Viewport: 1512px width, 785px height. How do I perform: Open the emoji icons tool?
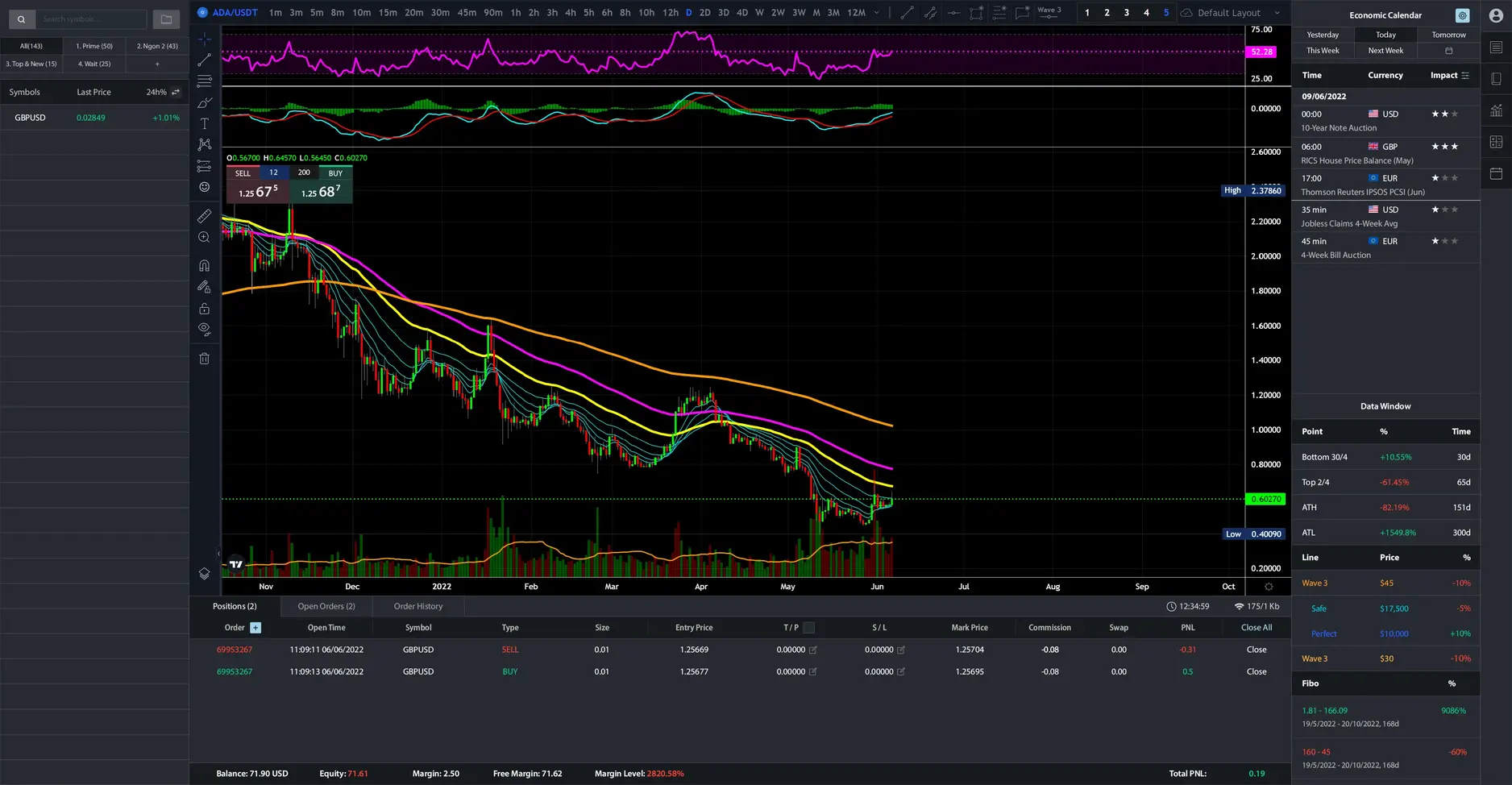coord(205,187)
